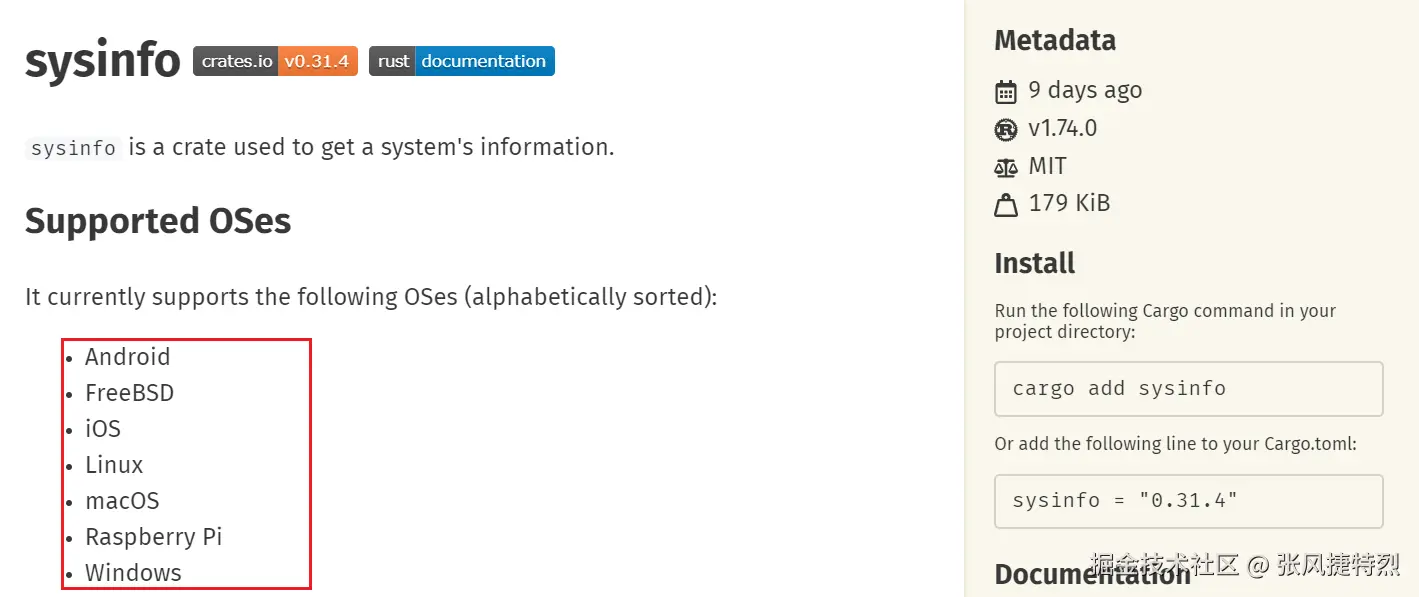This screenshot has height=597, width=1419.
Task: Click the Windows list item
Action: pos(133,573)
